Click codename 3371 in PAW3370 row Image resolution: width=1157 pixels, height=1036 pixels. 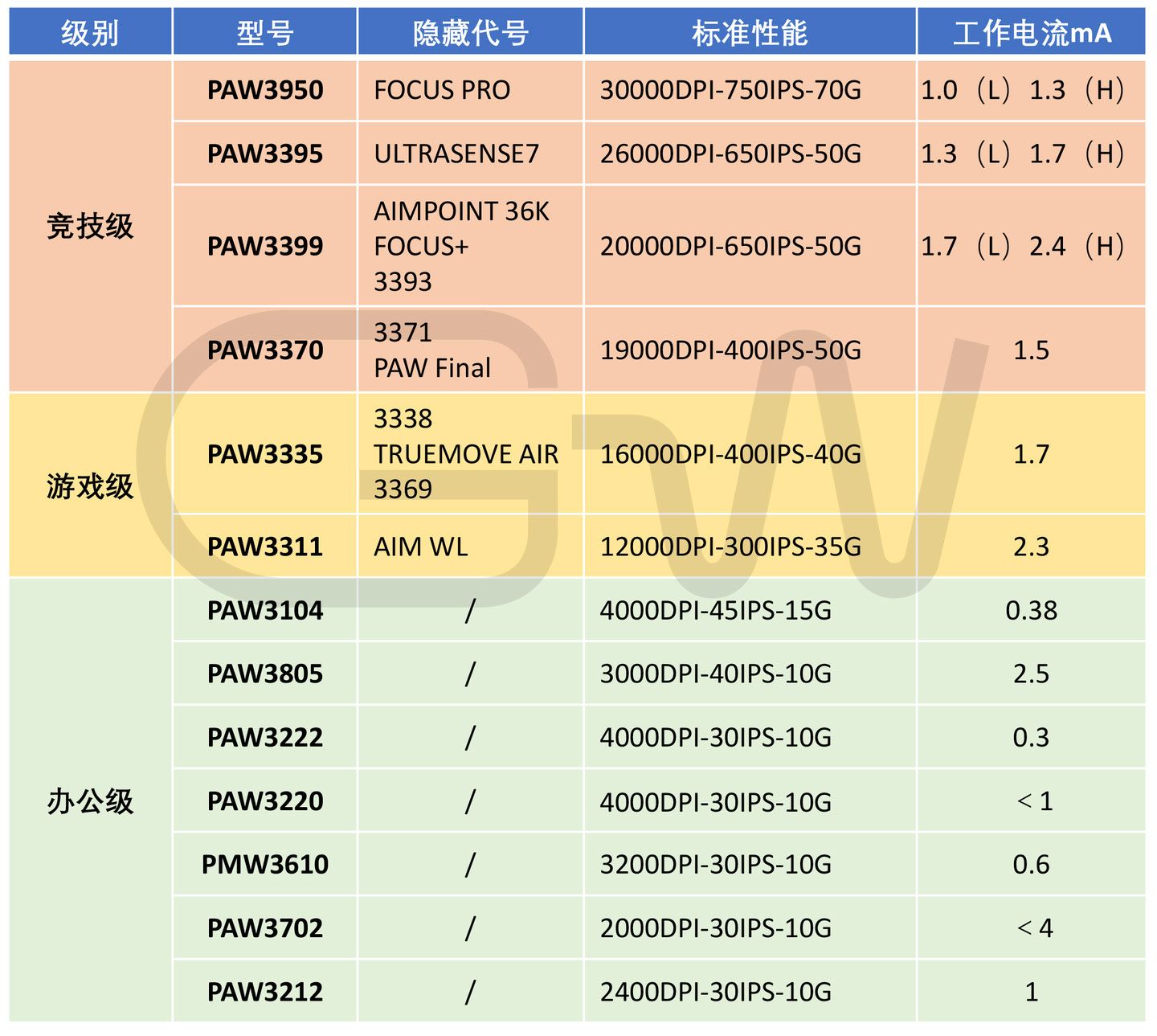[x=403, y=332]
